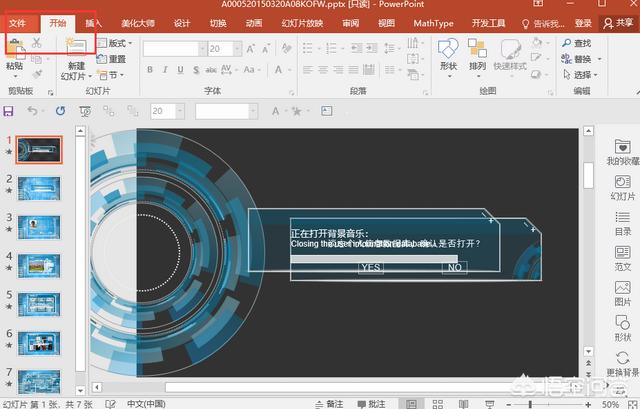Viewport: 640px width, 409px height.
Task: Open the 图片 (Pictures) sidebar icon
Action: 622,293
